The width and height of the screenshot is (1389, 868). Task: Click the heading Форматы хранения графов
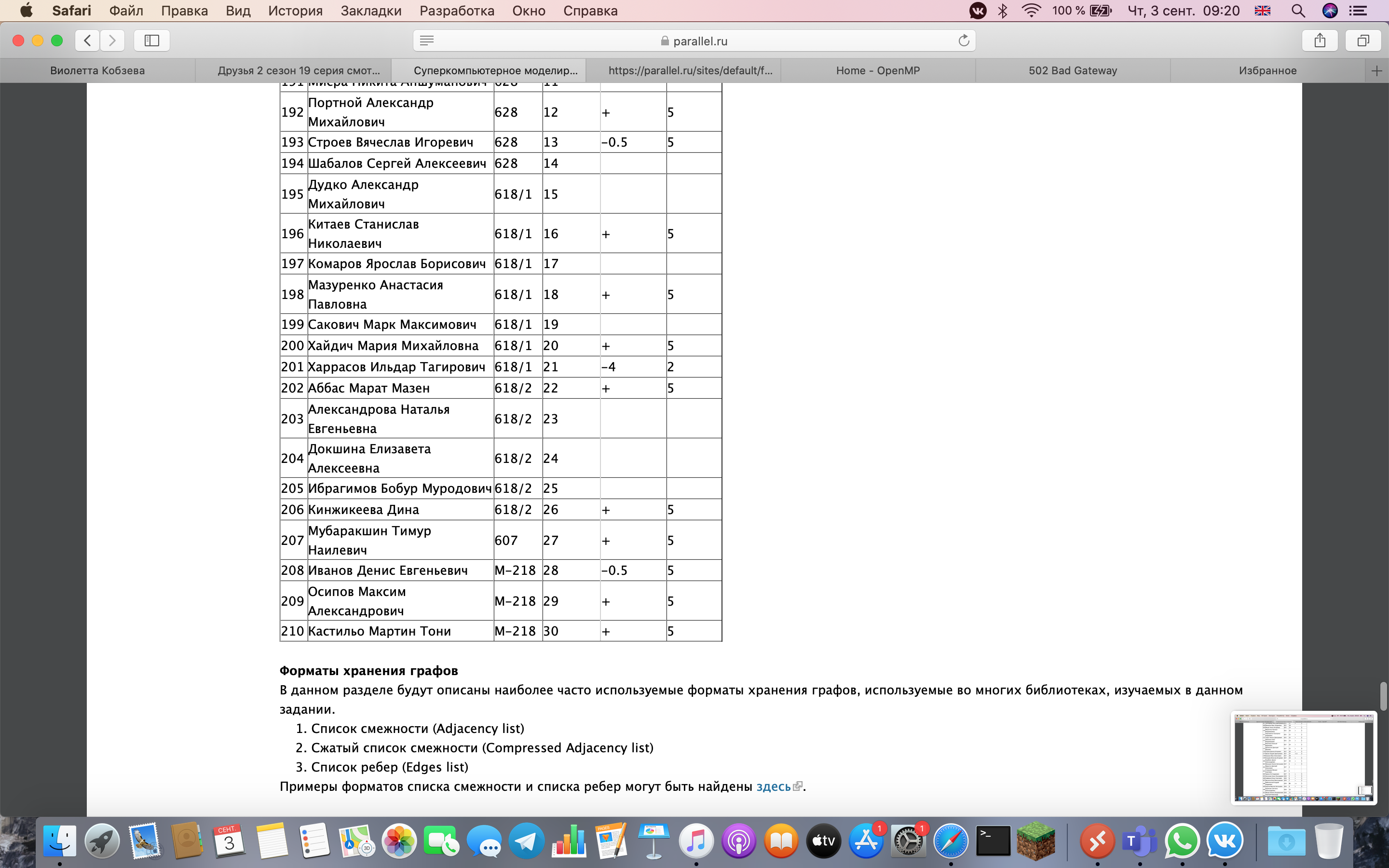point(368,670)
